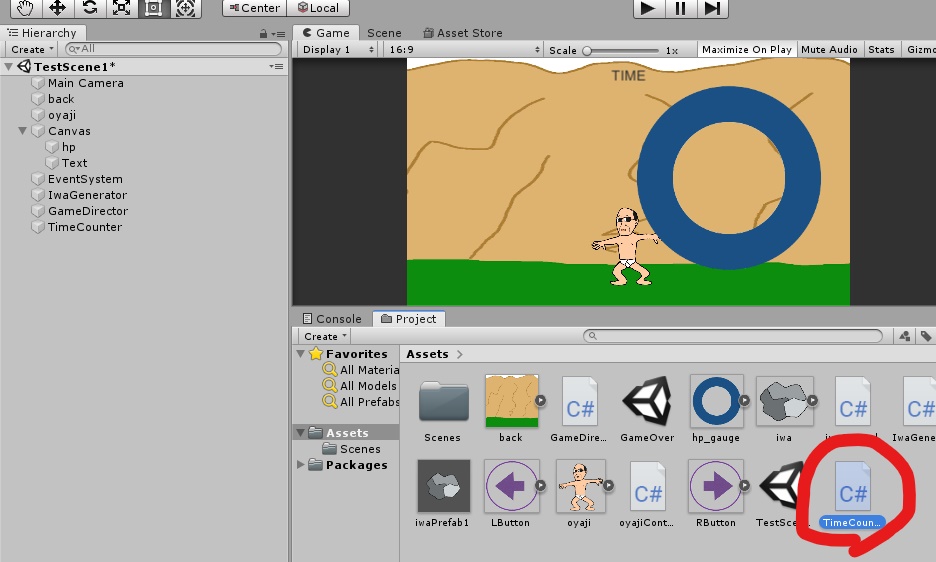936x562 pixels.
Task: Select the back object in Hierarchy
Action: 61,99
